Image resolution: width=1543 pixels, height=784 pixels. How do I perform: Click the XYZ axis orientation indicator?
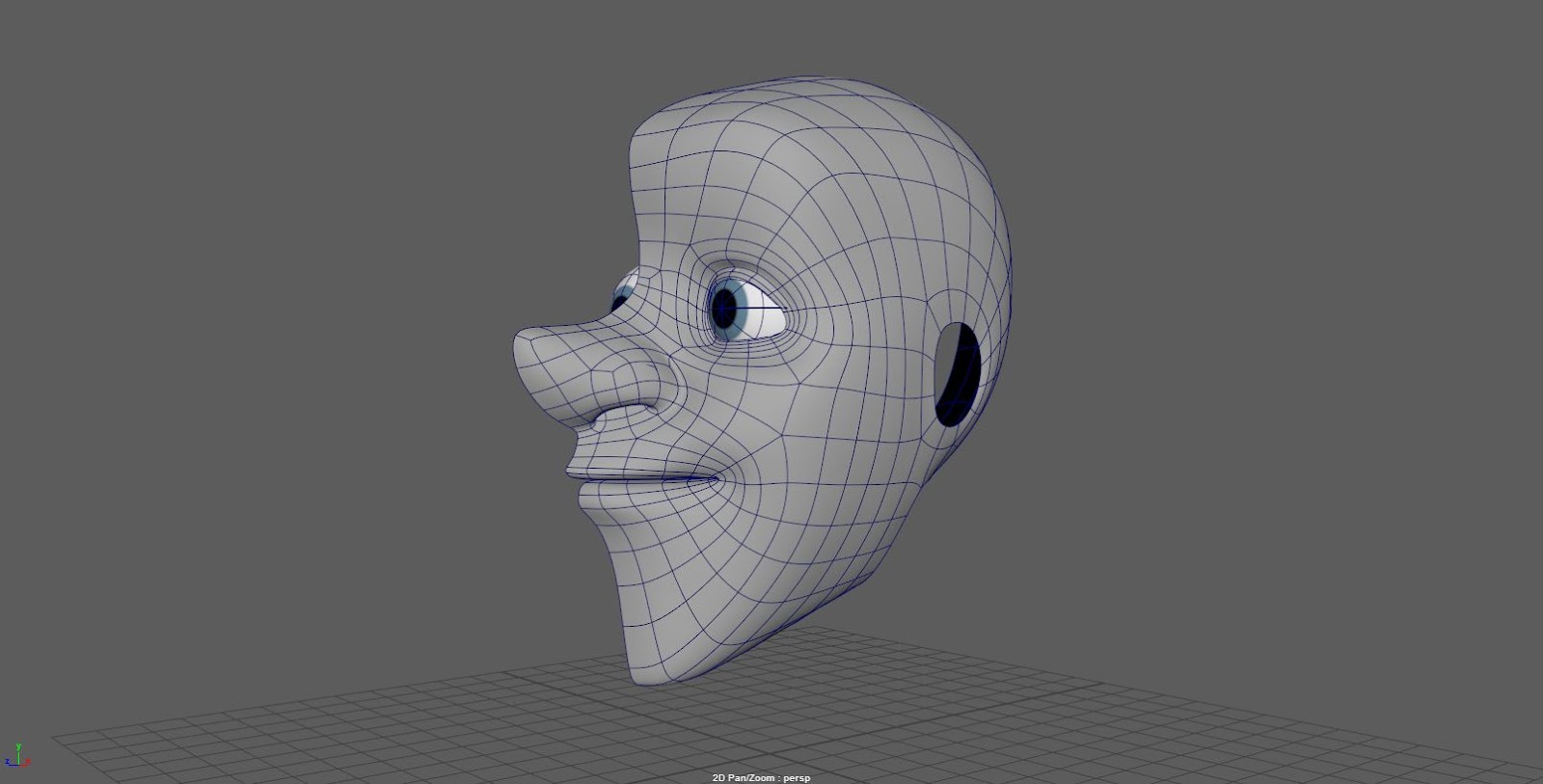point(16,755)
